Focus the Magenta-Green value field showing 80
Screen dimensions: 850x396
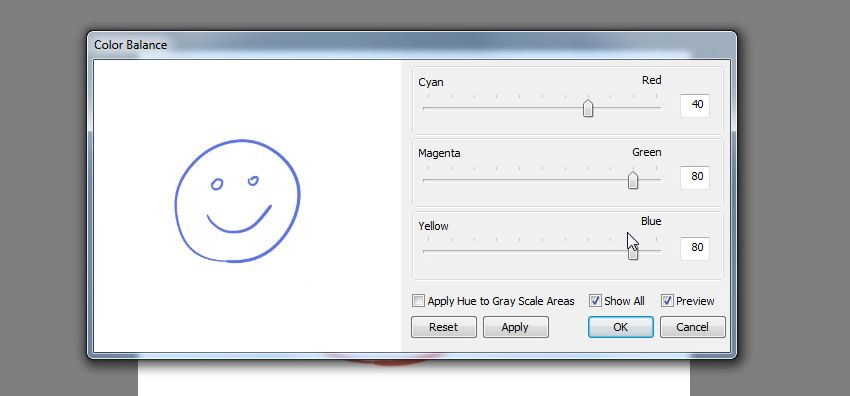[x=695, y=177]
